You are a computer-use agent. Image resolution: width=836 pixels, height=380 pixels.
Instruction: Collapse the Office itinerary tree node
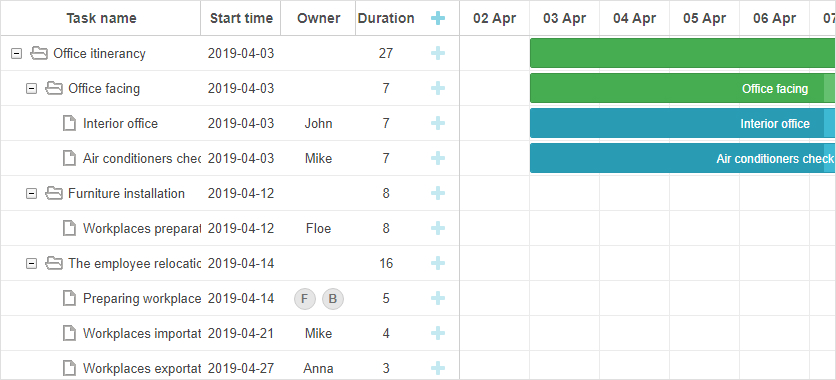[x=17, y=53]
